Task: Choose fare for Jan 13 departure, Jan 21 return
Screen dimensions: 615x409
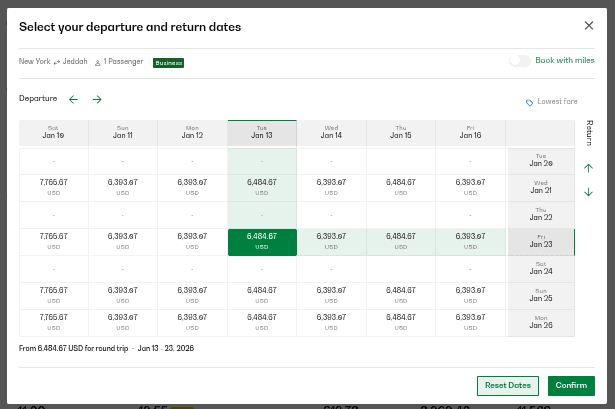Action: click(x=262, y=188)
